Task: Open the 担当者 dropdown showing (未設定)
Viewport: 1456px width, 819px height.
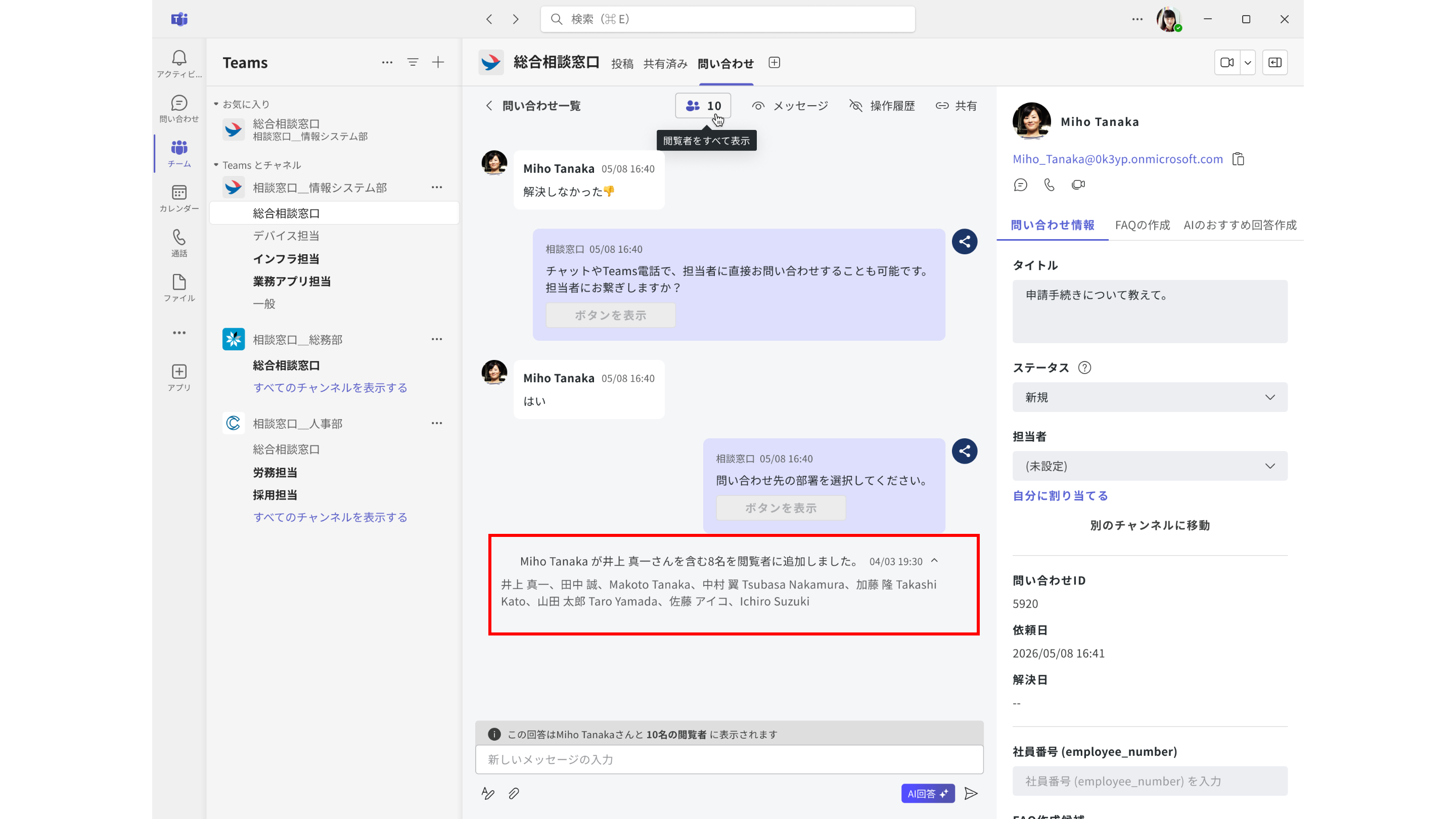Action: [x=1150, y=466]
